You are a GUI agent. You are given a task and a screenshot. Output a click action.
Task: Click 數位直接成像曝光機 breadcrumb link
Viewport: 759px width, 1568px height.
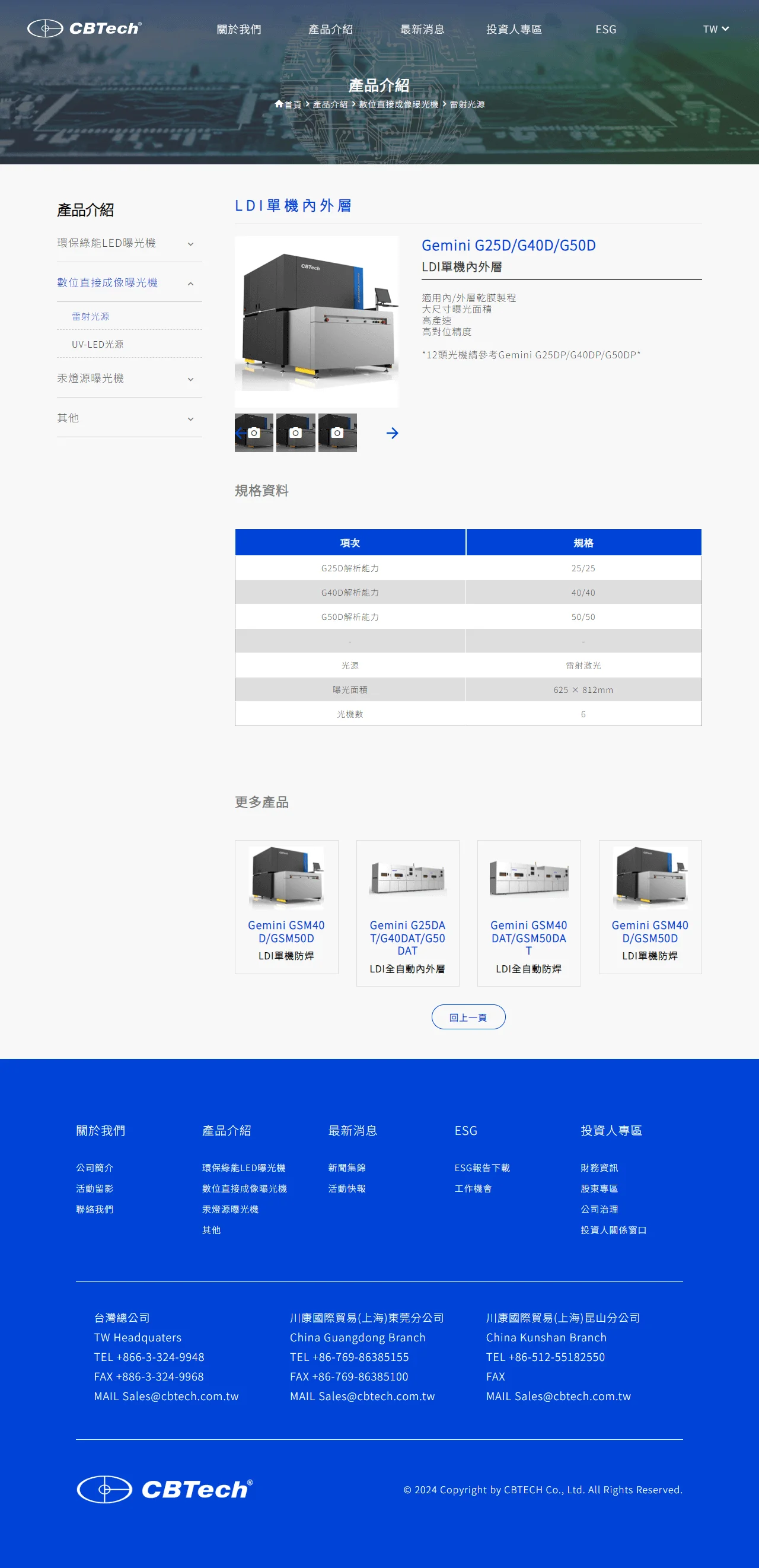pyautogui.click(x=398, y=104)
